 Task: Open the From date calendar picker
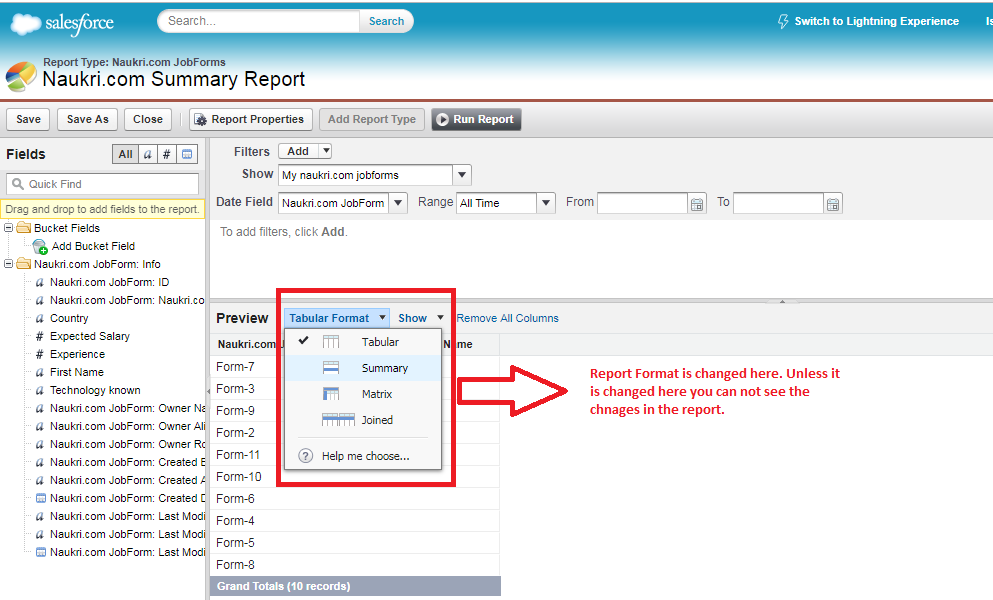tap(697, 204)
